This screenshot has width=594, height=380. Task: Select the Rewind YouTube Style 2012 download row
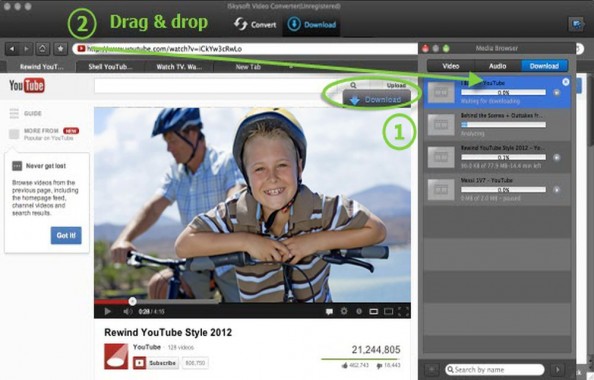[497, 157]
